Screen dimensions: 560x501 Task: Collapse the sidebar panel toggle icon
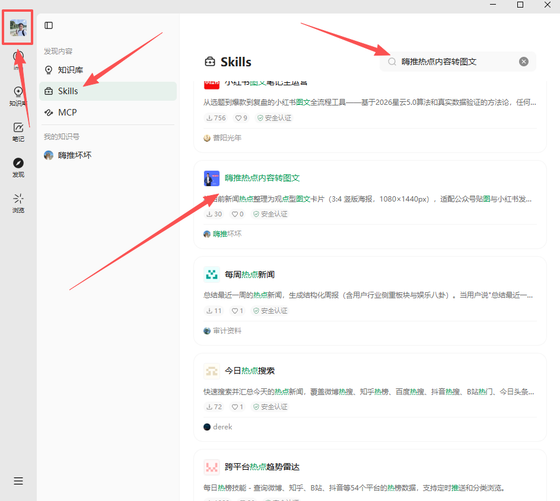[49, 25]
